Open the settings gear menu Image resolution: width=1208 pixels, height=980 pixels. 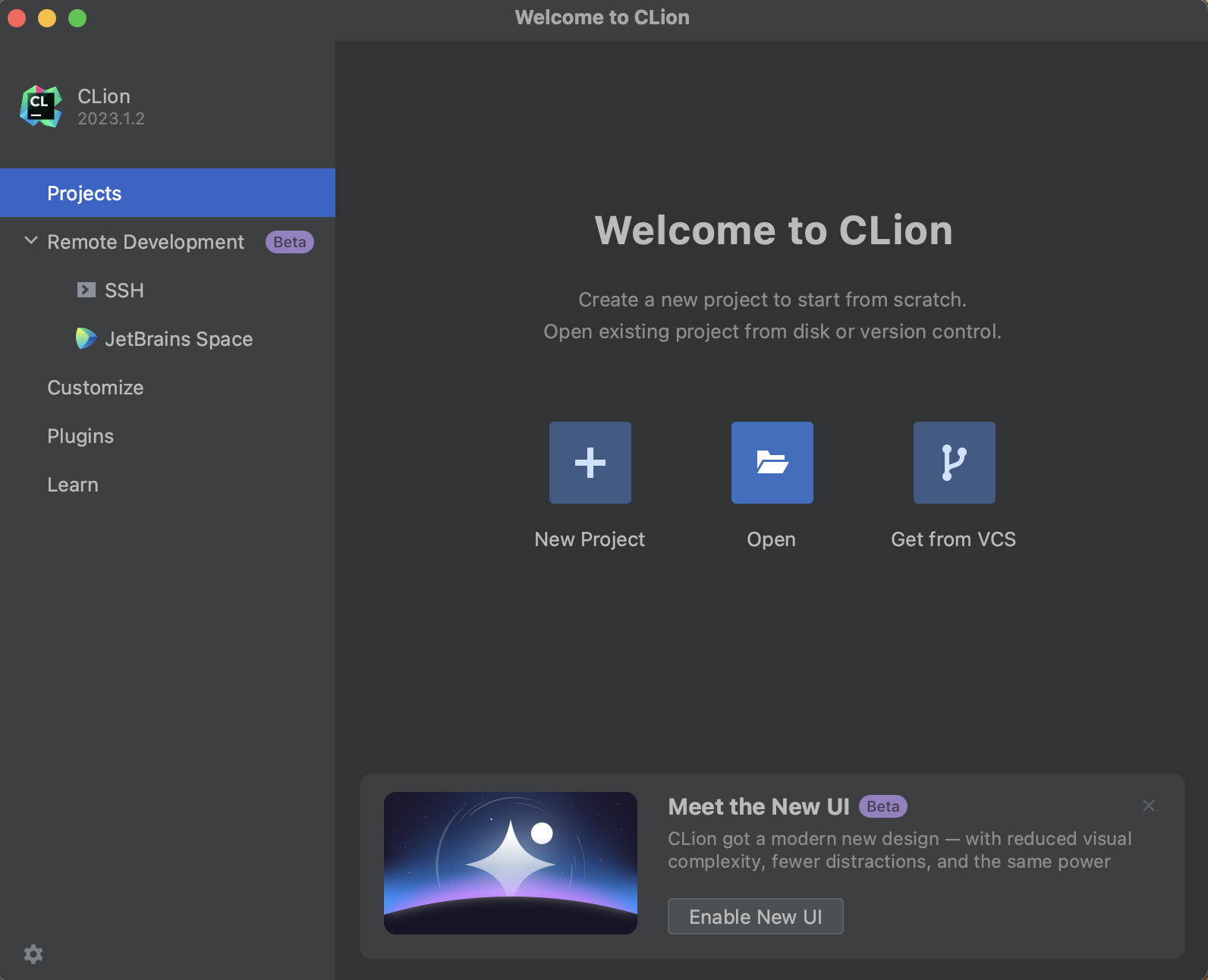[x=33, y=954]
